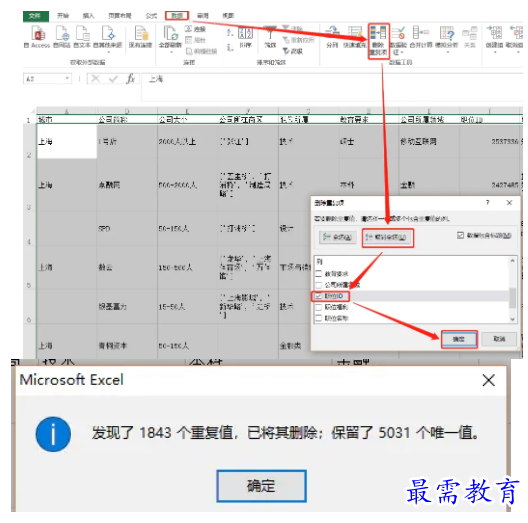
Task: Click the Group (创建组) icon
Action: pos(494,33)
